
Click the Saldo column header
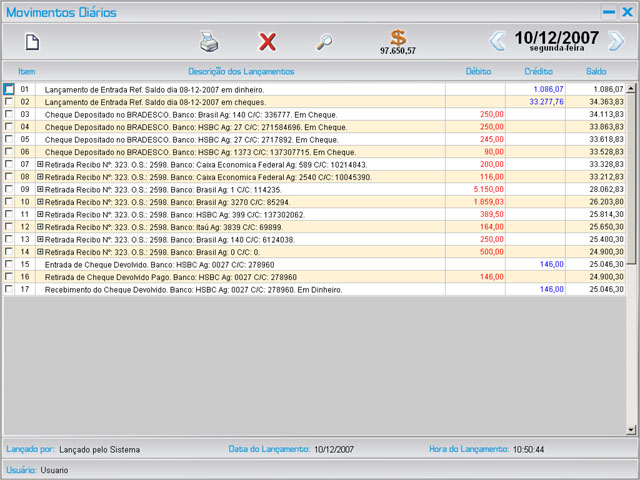tap(596, 72)
